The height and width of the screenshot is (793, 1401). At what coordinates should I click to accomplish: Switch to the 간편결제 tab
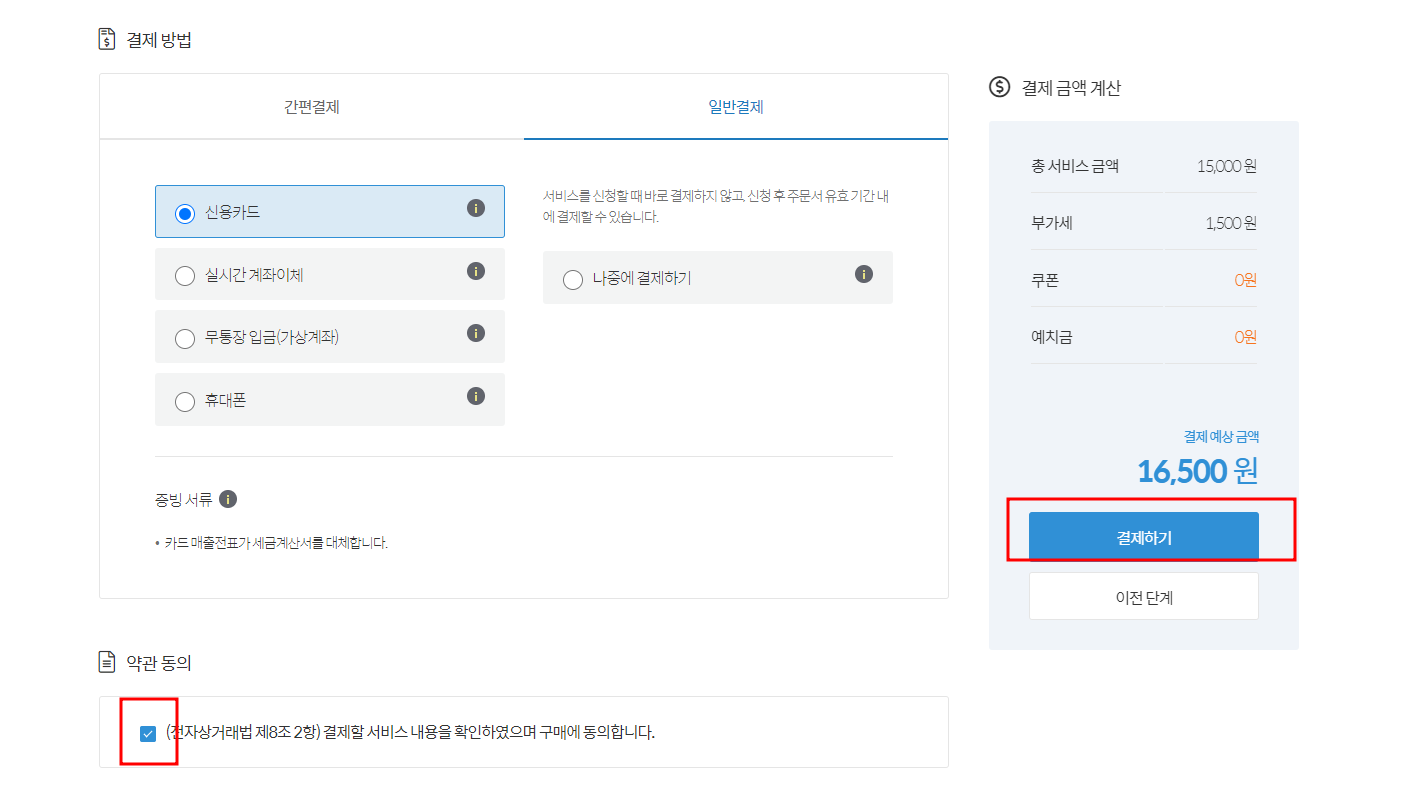point(310,106)
